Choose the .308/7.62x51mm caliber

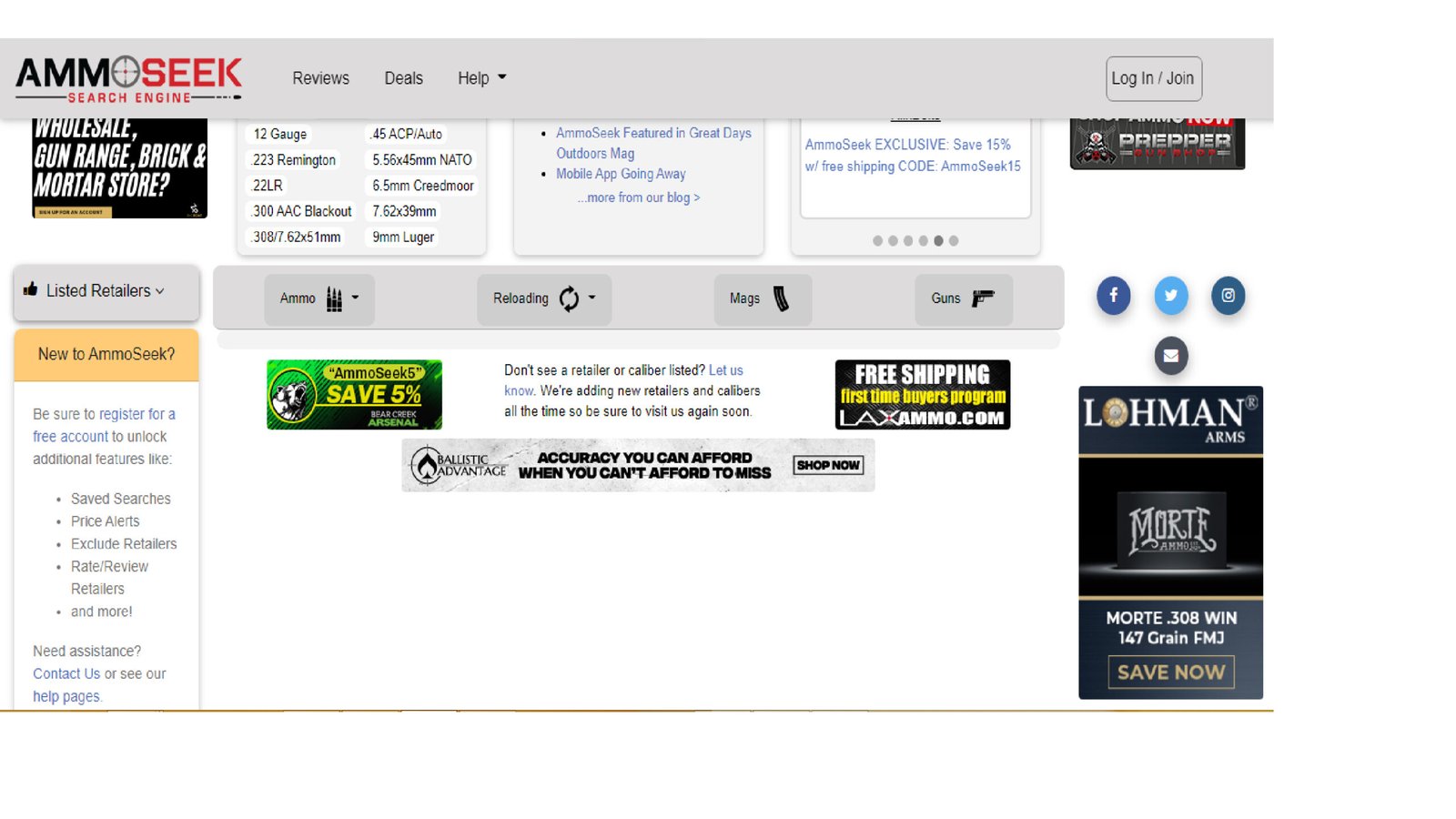297,238
